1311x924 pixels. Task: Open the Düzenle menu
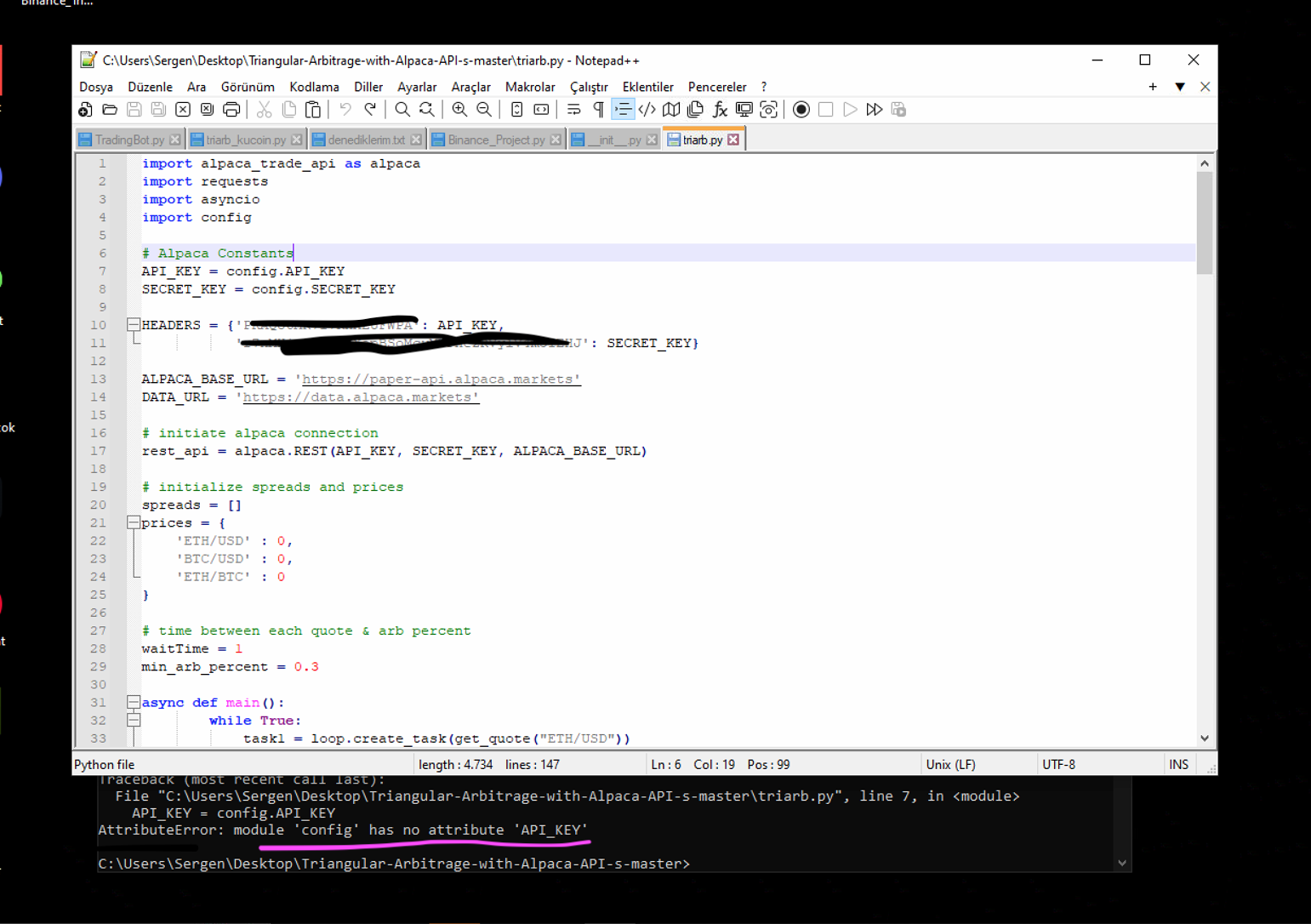pyautogui.click(x=150, y=87)
